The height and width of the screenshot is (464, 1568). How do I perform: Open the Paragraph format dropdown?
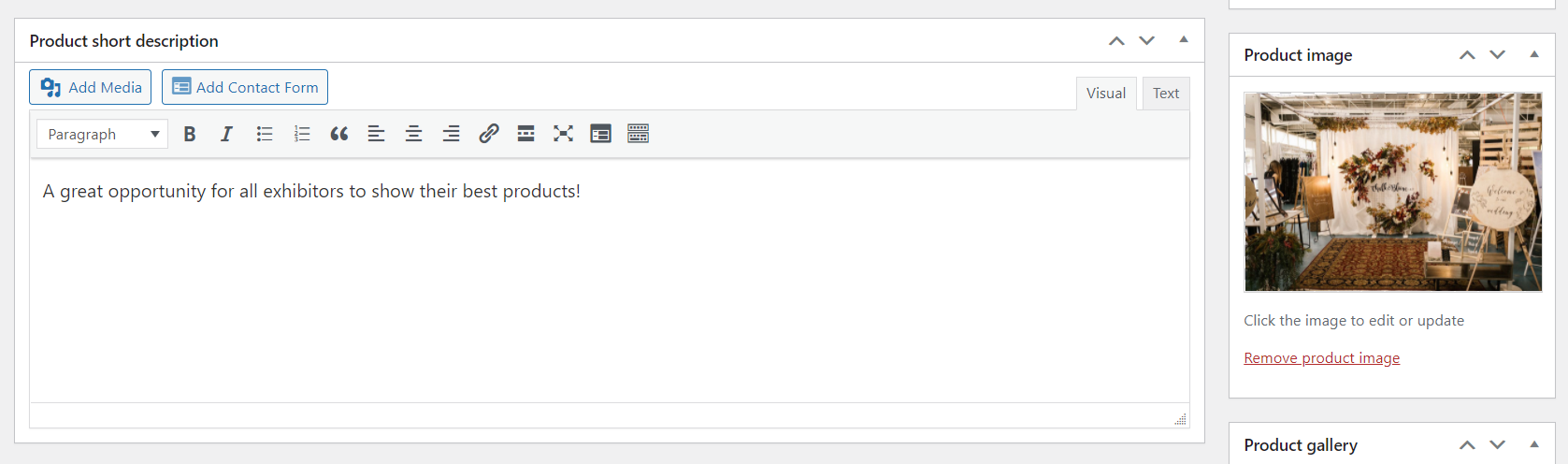(103, 134)
